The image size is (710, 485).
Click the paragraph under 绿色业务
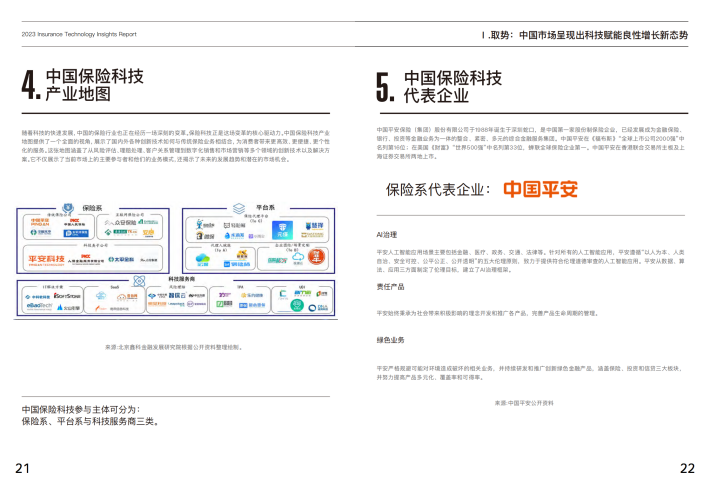[x=530, y=373]
